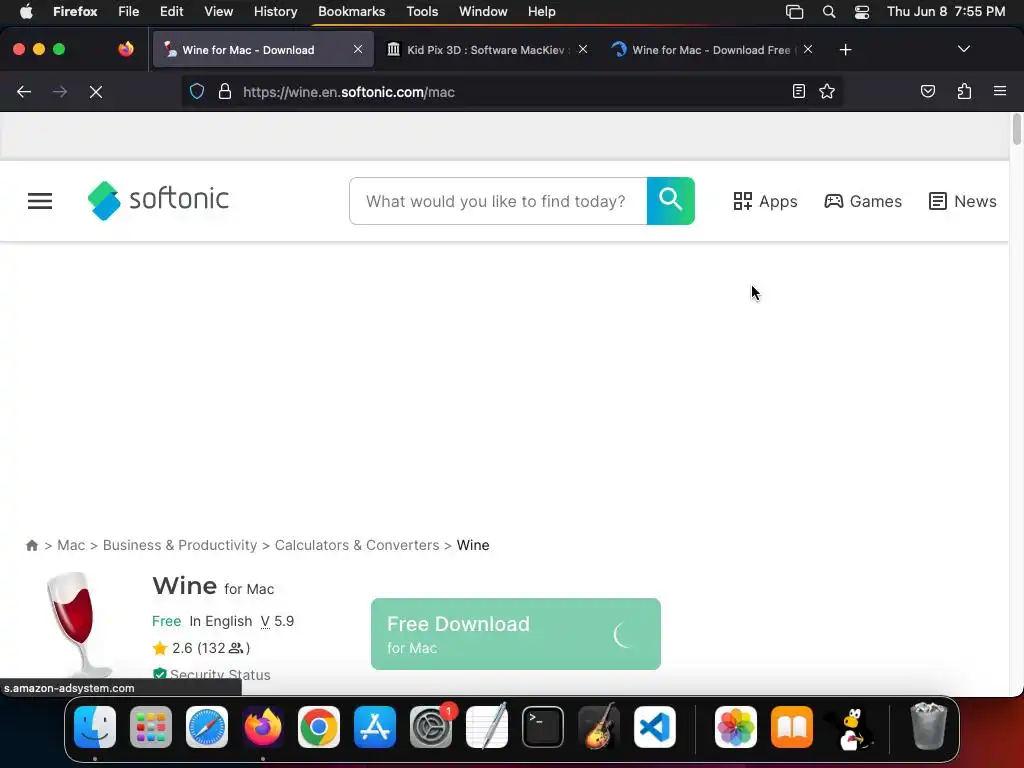Open macOS Control Center in menu bar
1024x768 pixels.
(x=862, y=12)
